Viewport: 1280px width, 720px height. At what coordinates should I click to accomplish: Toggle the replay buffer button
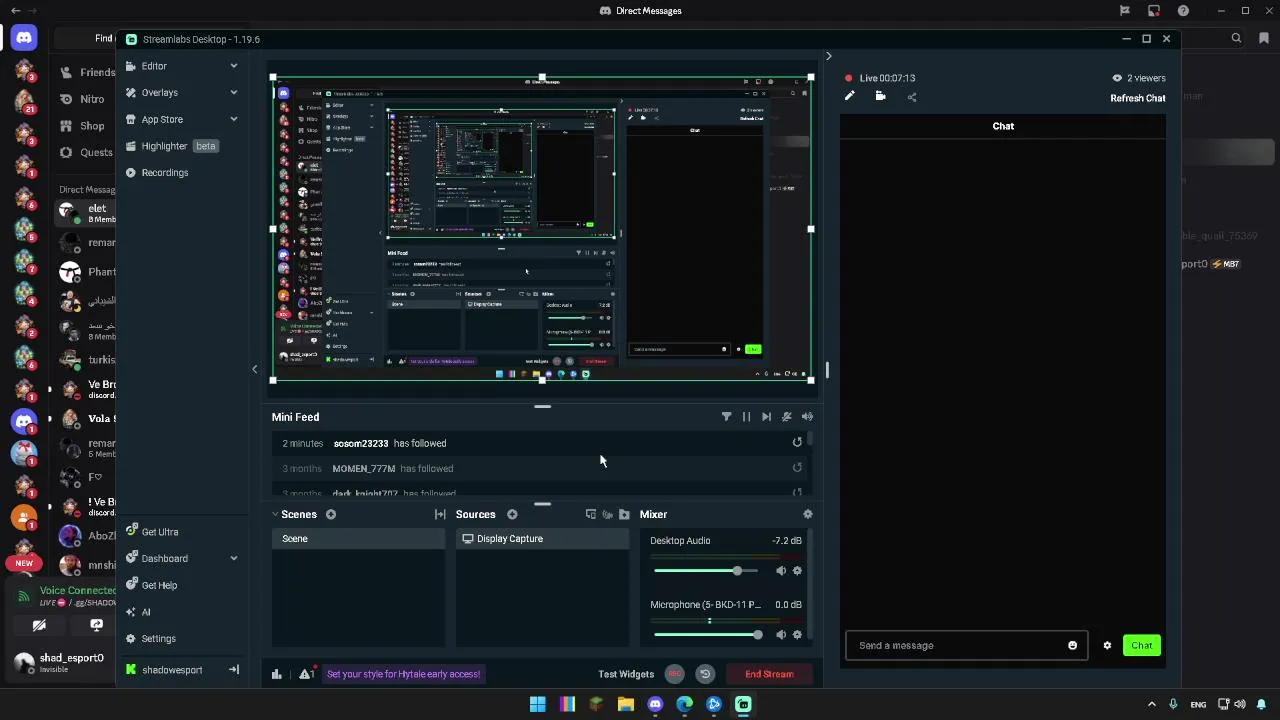click(x=705, y=674)
